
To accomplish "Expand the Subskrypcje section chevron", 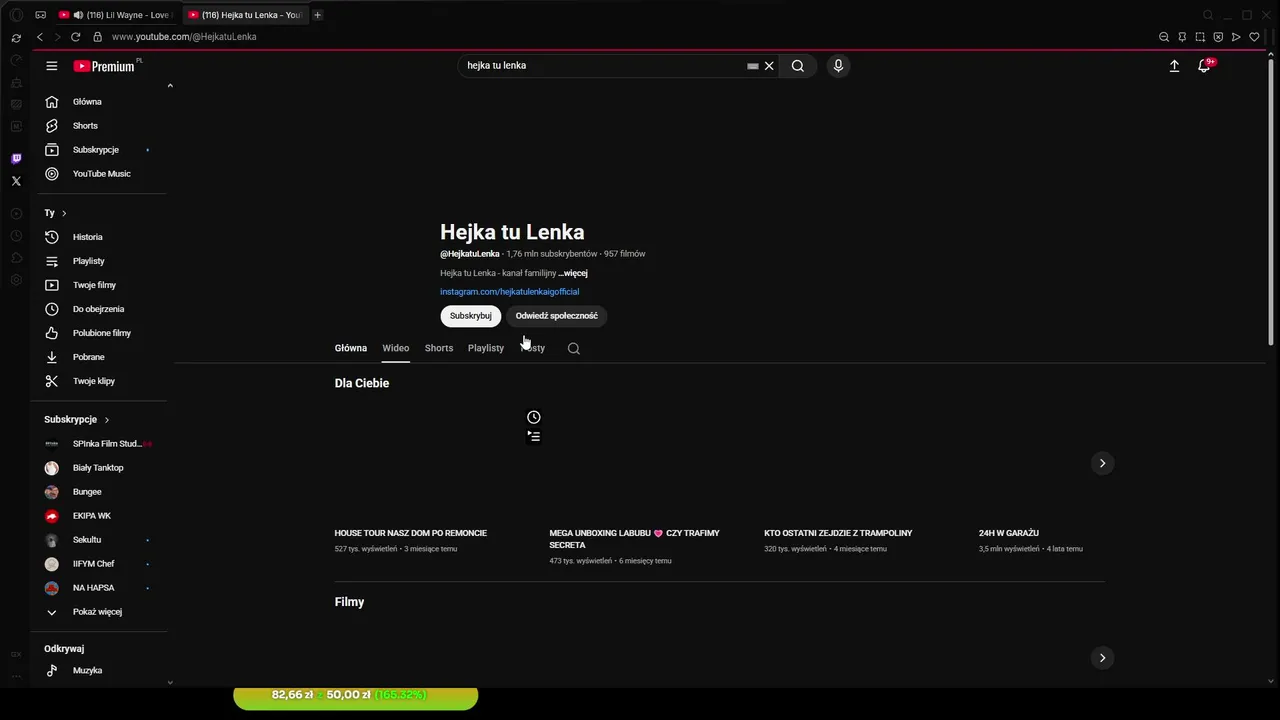I will [x=107, y=420].
